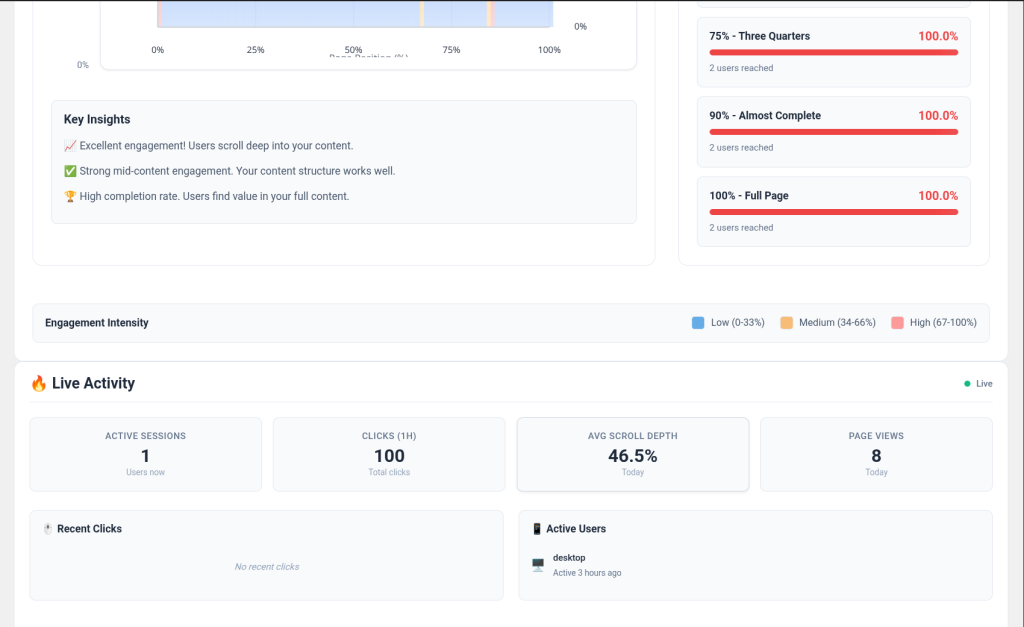This screenshot has width=1024, height=627.
Task: Click the 100% Full Page progress bar
Action: coord(833,212)
